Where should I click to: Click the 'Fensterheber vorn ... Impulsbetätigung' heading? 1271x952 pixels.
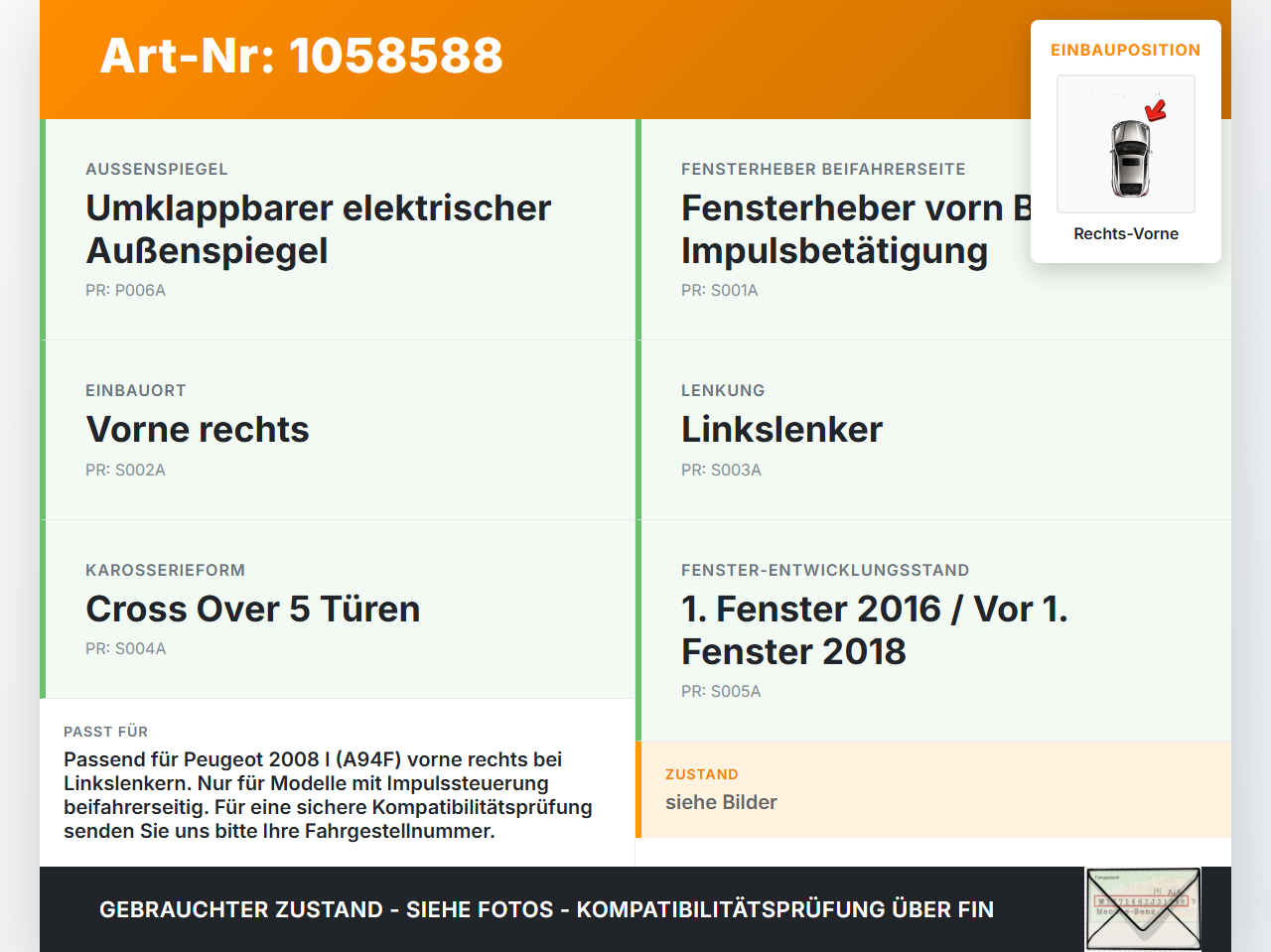[x=856, y=229]
